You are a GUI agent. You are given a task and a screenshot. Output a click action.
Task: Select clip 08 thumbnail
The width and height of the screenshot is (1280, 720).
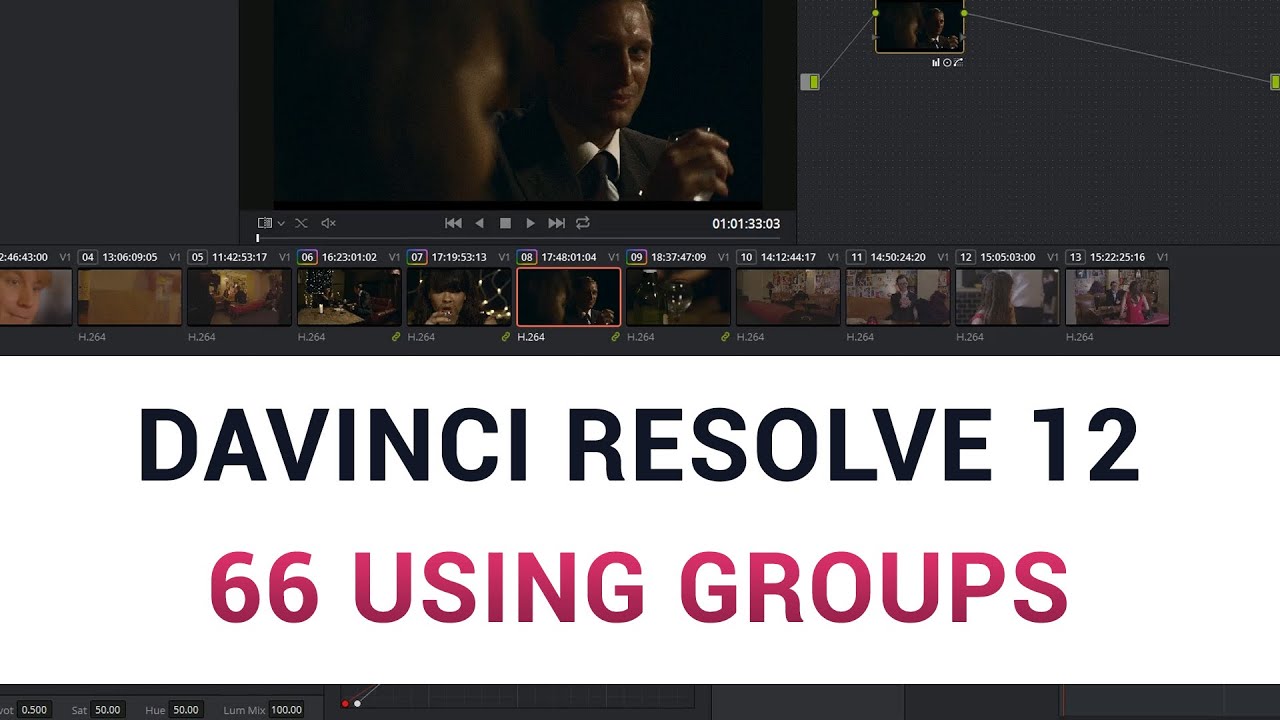pos(569,297)
